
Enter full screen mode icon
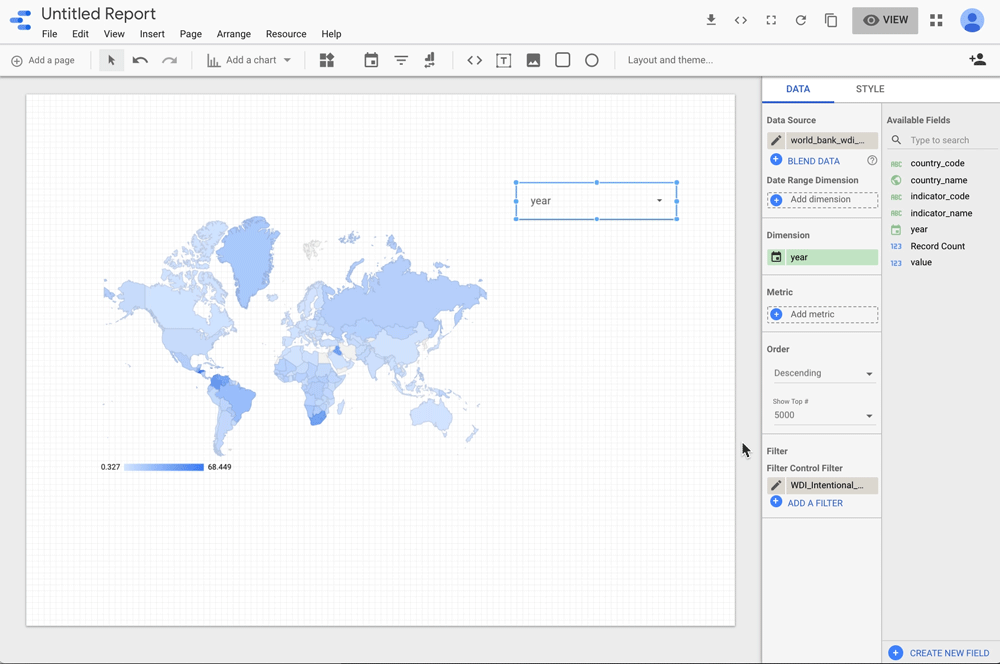click(x=771, y=20)
